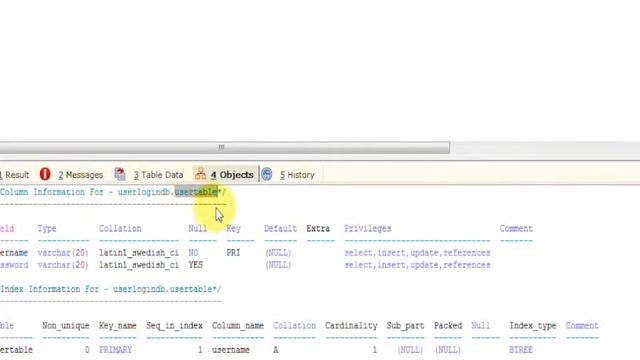Image resolution: width=640 pixels, height=360 pixels.
Task: Click the 'Extra' column header
Action: tap(318, 229)
